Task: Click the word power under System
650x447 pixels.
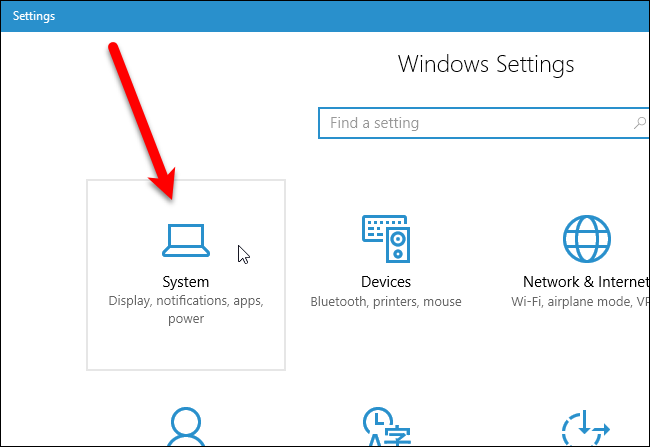Action: tap(186, 319)
